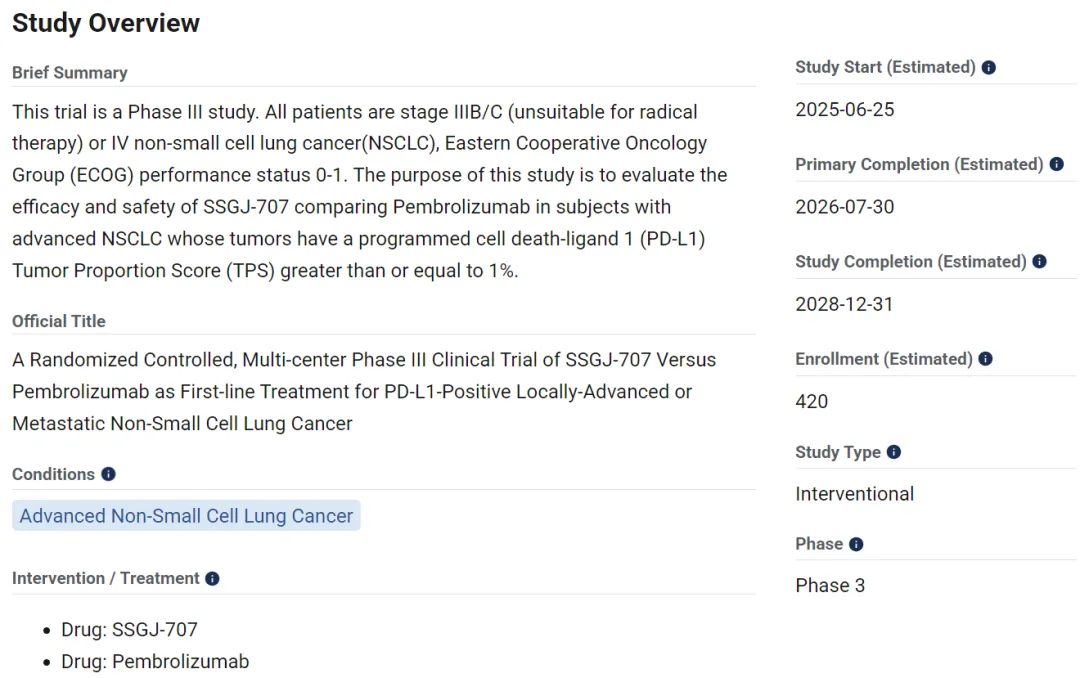The image size is (1080, 678).
Task: Select the Drug: SSGJ-707 list item
Action: coord(154,630)
